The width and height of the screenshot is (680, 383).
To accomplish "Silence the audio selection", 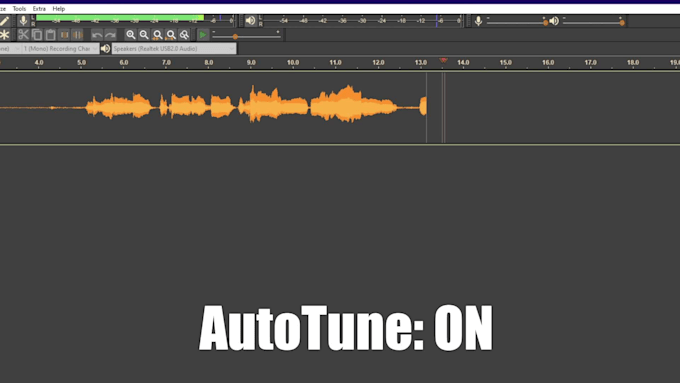I will pyautogui.click(x=77, y=35).
